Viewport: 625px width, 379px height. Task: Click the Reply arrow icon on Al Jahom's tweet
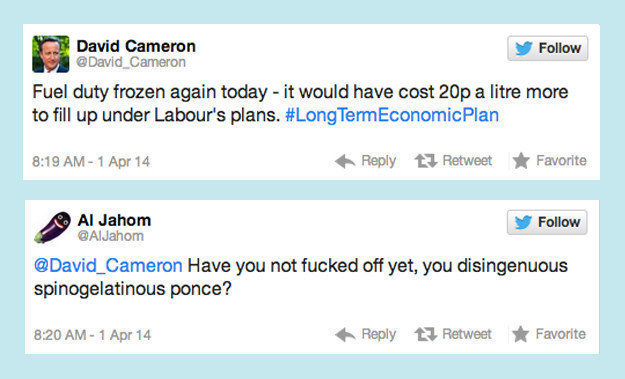pyautogui.click(x=345, y=334)
